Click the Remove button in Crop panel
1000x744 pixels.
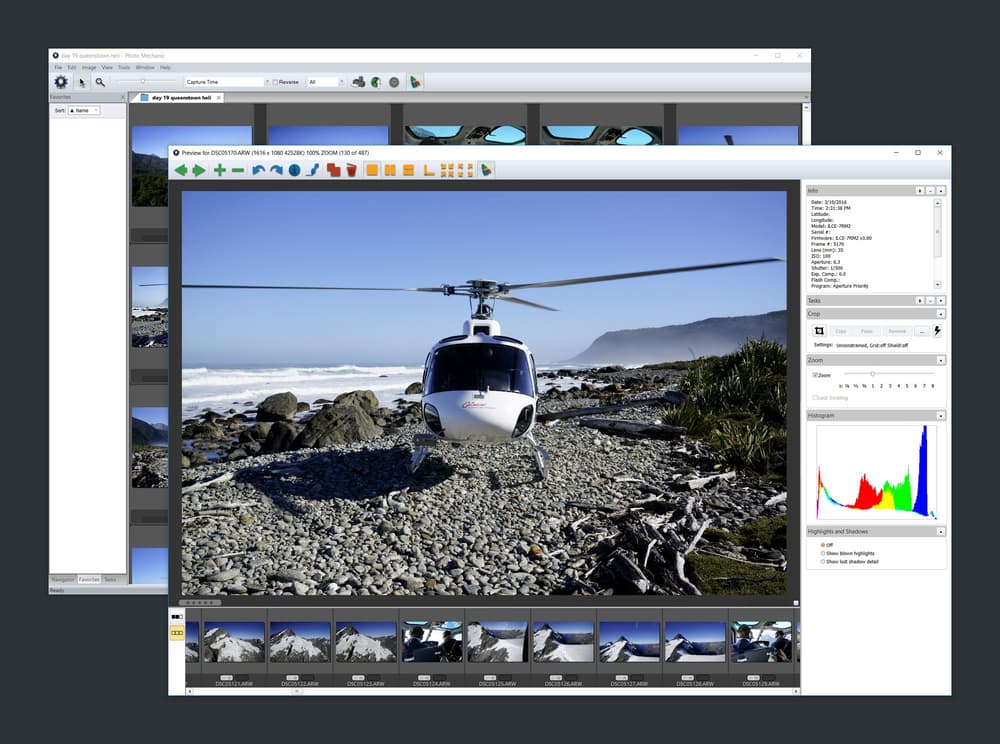897,331
